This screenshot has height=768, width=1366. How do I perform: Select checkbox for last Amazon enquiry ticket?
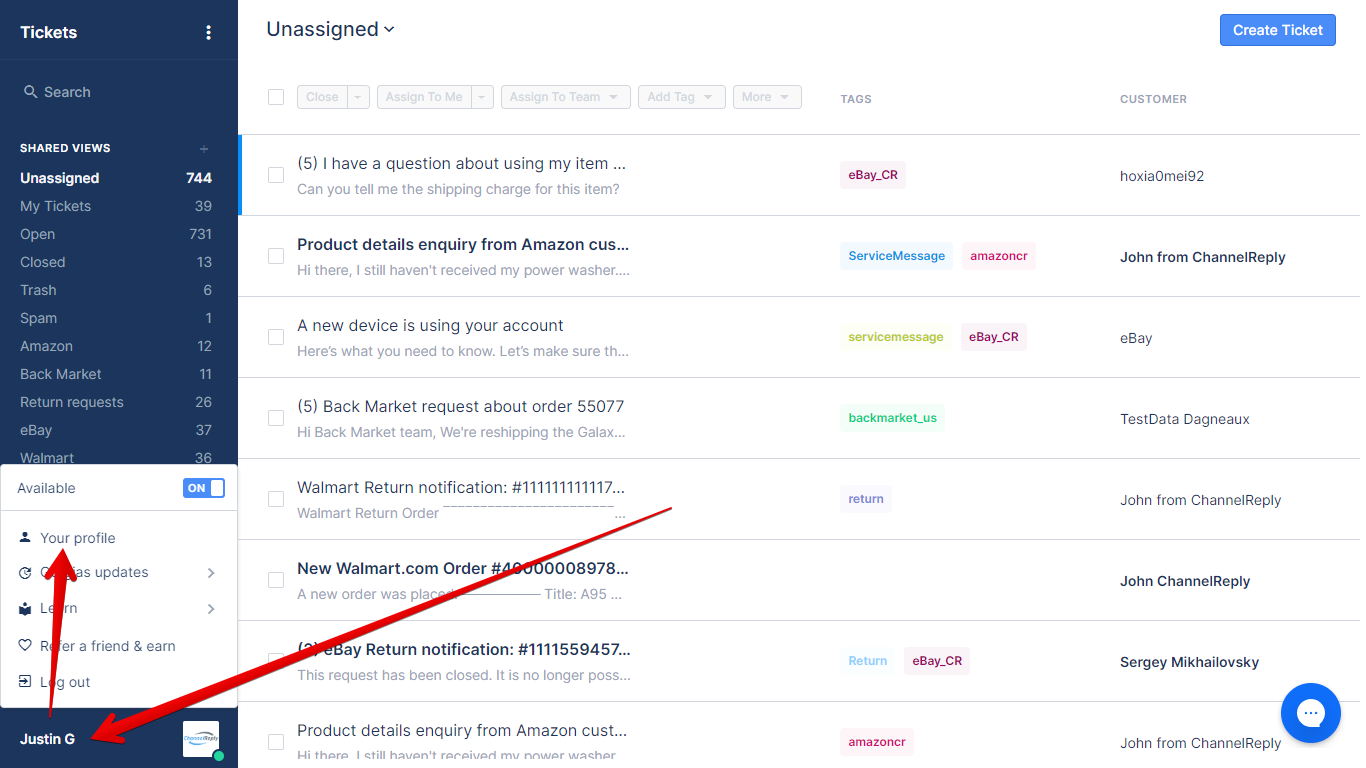[276, 742]
